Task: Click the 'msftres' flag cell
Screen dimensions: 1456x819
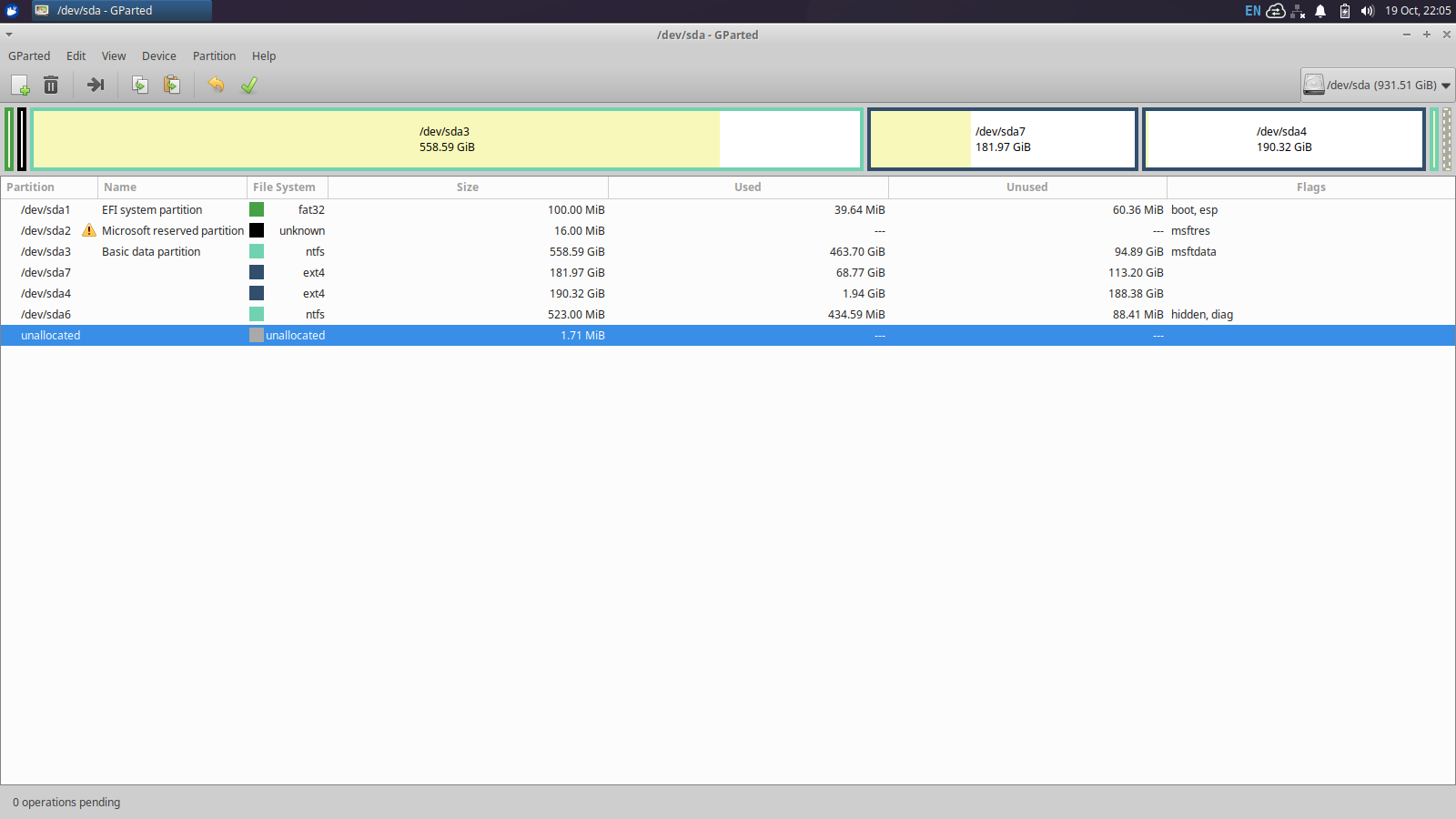Action: 1190,230
